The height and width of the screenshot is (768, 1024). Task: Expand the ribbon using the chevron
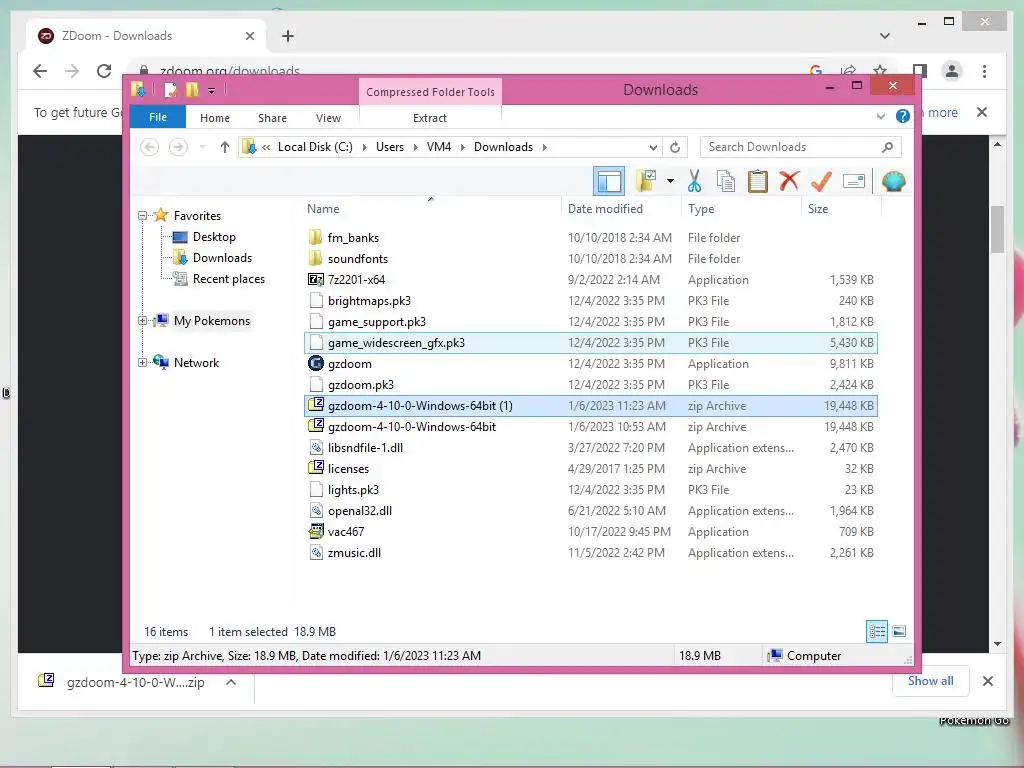coord(880,116)
